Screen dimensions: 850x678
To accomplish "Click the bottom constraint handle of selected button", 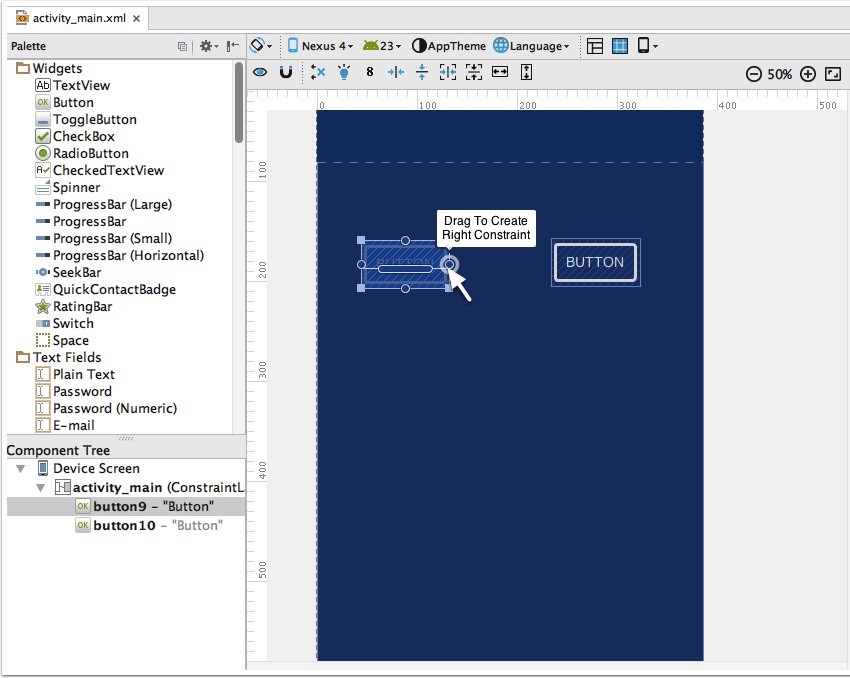I will (405, 289).
